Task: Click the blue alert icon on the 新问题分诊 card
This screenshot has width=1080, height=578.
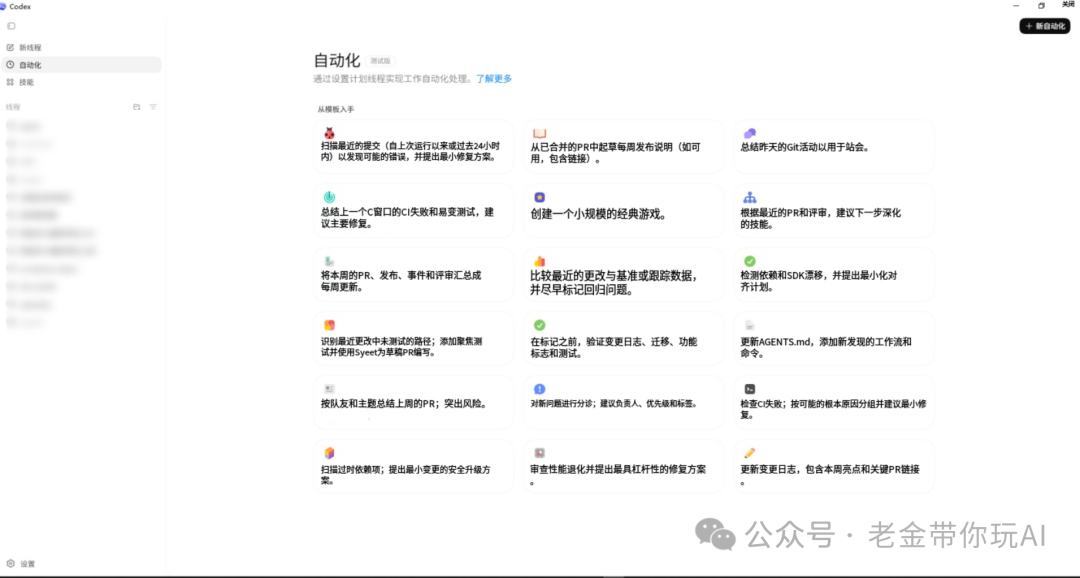Action: pyautogui.click(x=539, y=389)
